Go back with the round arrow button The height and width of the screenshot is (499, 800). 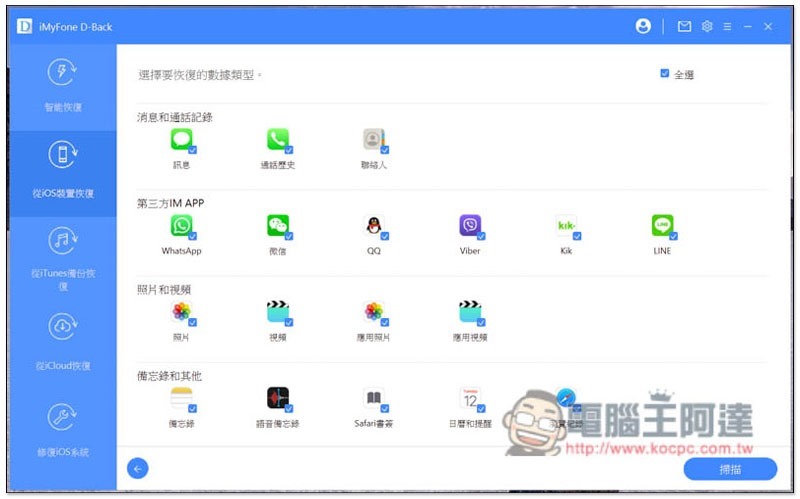pyautogui.click(x=138, y=468)
